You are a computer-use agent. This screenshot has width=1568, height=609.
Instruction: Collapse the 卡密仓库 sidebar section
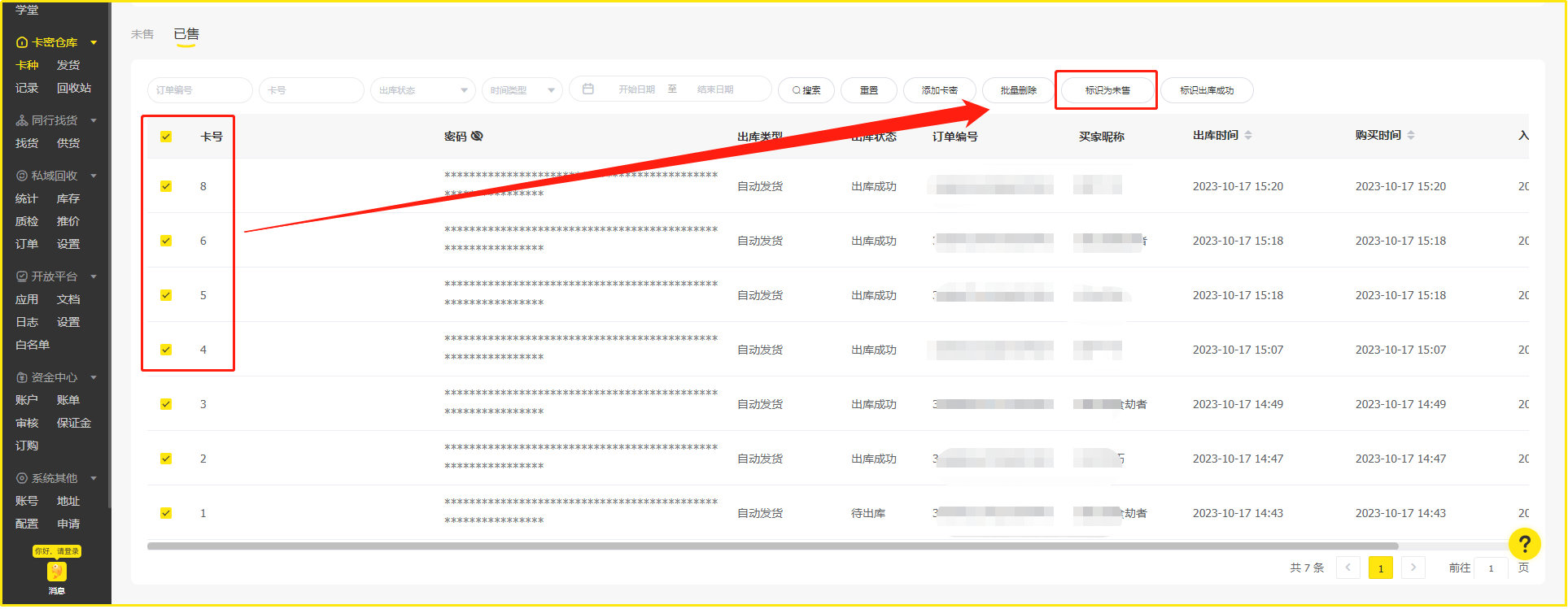tap(94, 42)
